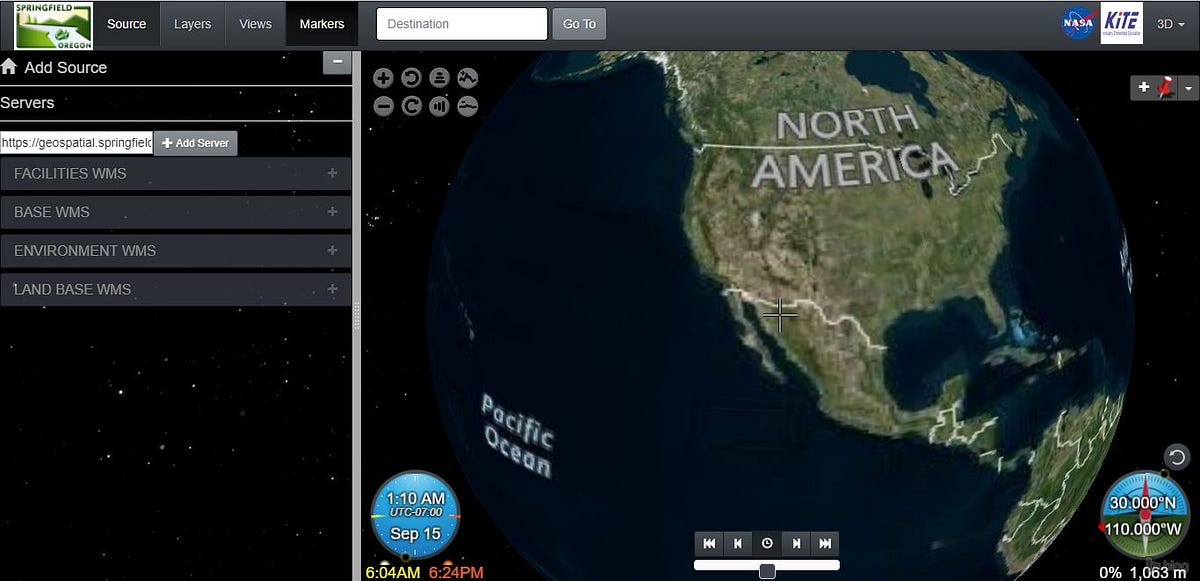Click the tilt view control

click(438, 77)
